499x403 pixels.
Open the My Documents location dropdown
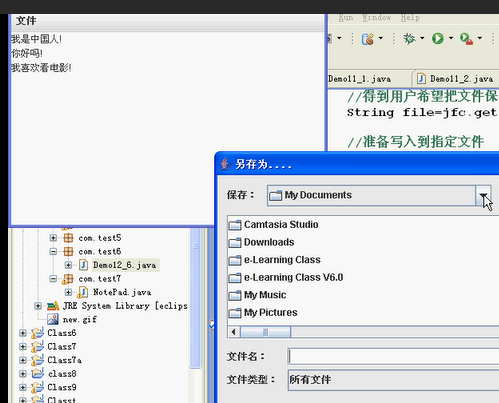click(483, 195)
